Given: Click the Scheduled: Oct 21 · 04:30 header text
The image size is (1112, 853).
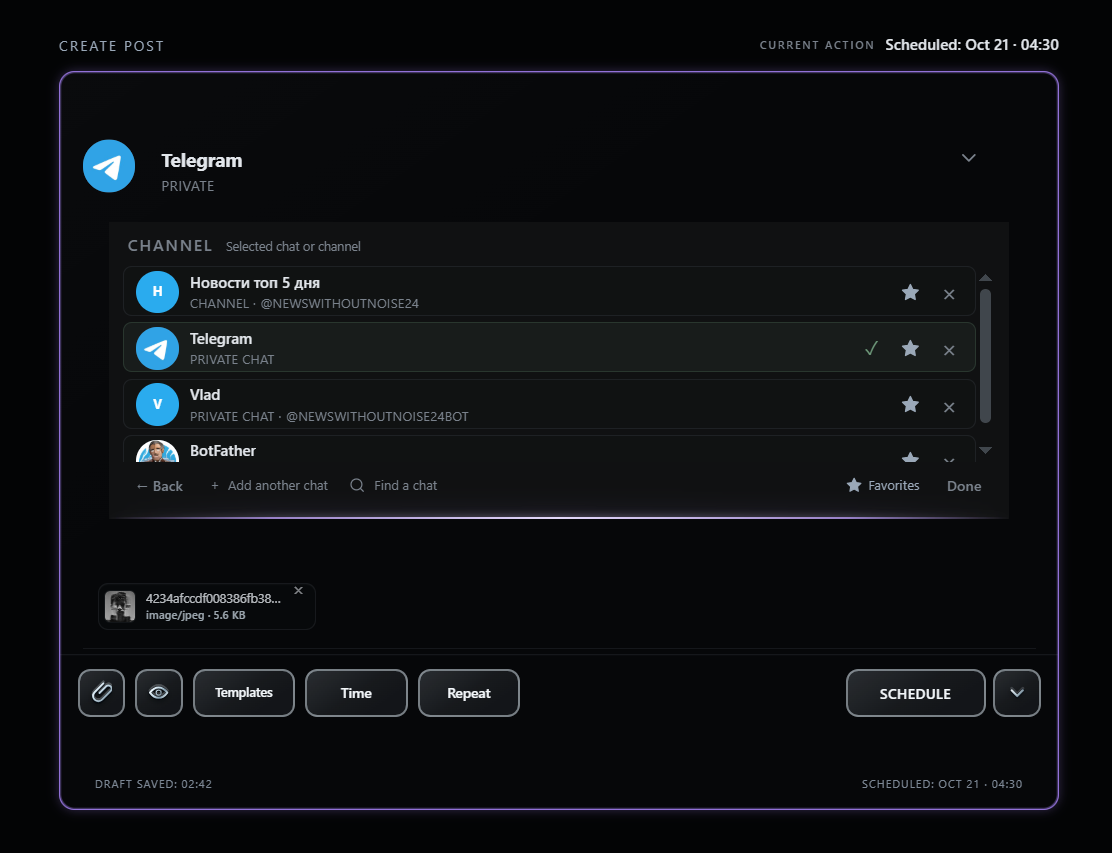Looking at the screenshot, I should pyautogui.click(x=972, y=45).
